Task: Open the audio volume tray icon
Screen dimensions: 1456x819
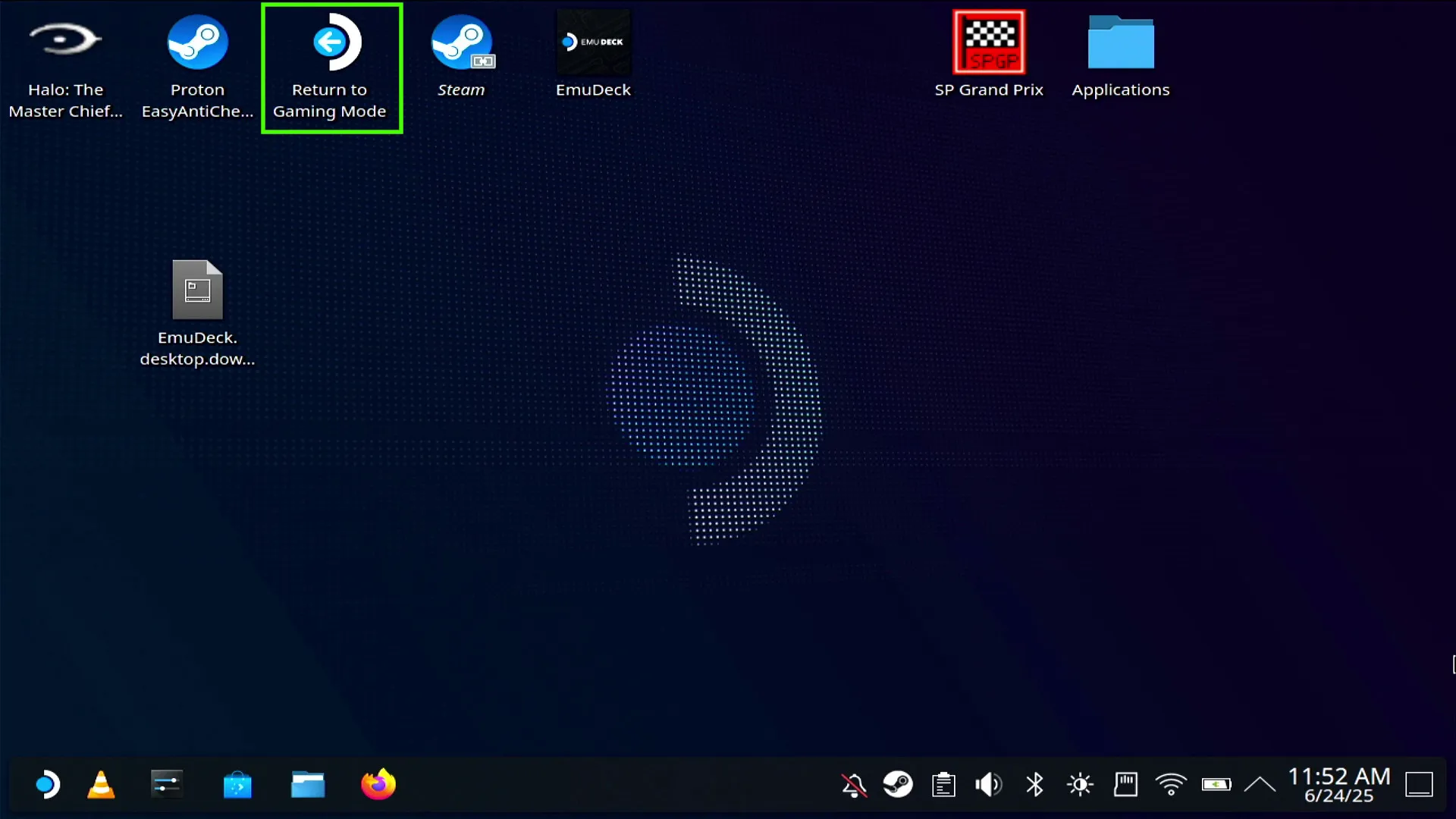Action: coord(989,785)
